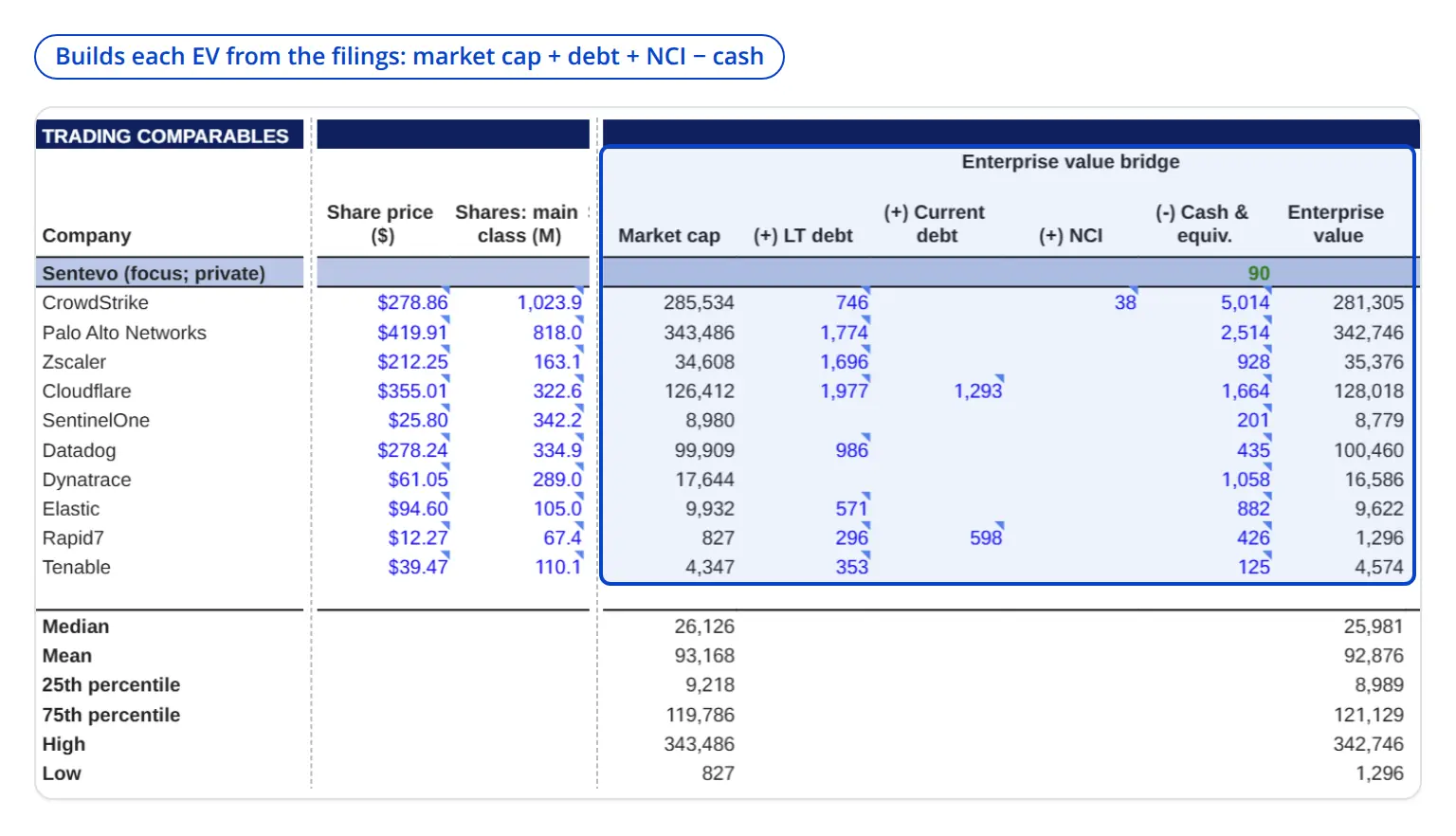Click the "Builds each EV from the filings" caption pill
The width and height of the screenshot is (1456, 836).
click(x=409, y=57)
